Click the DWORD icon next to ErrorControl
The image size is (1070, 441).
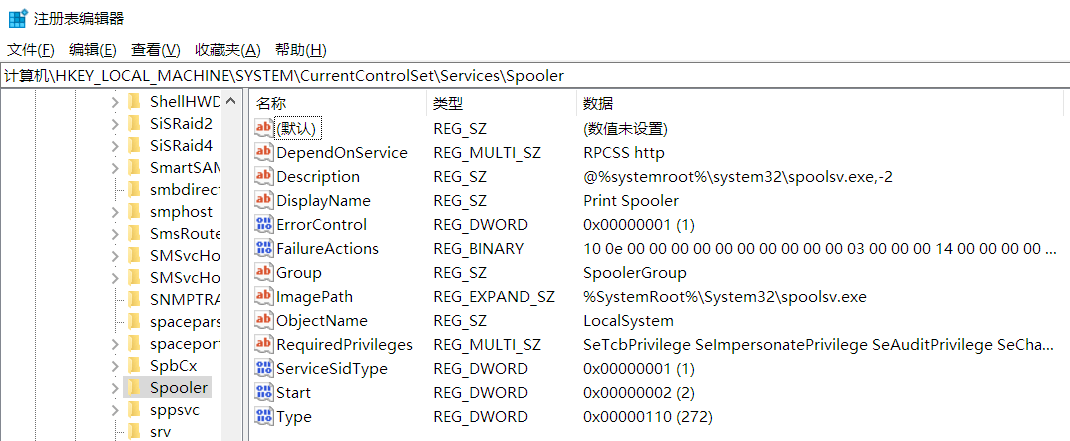pos(264,225)
